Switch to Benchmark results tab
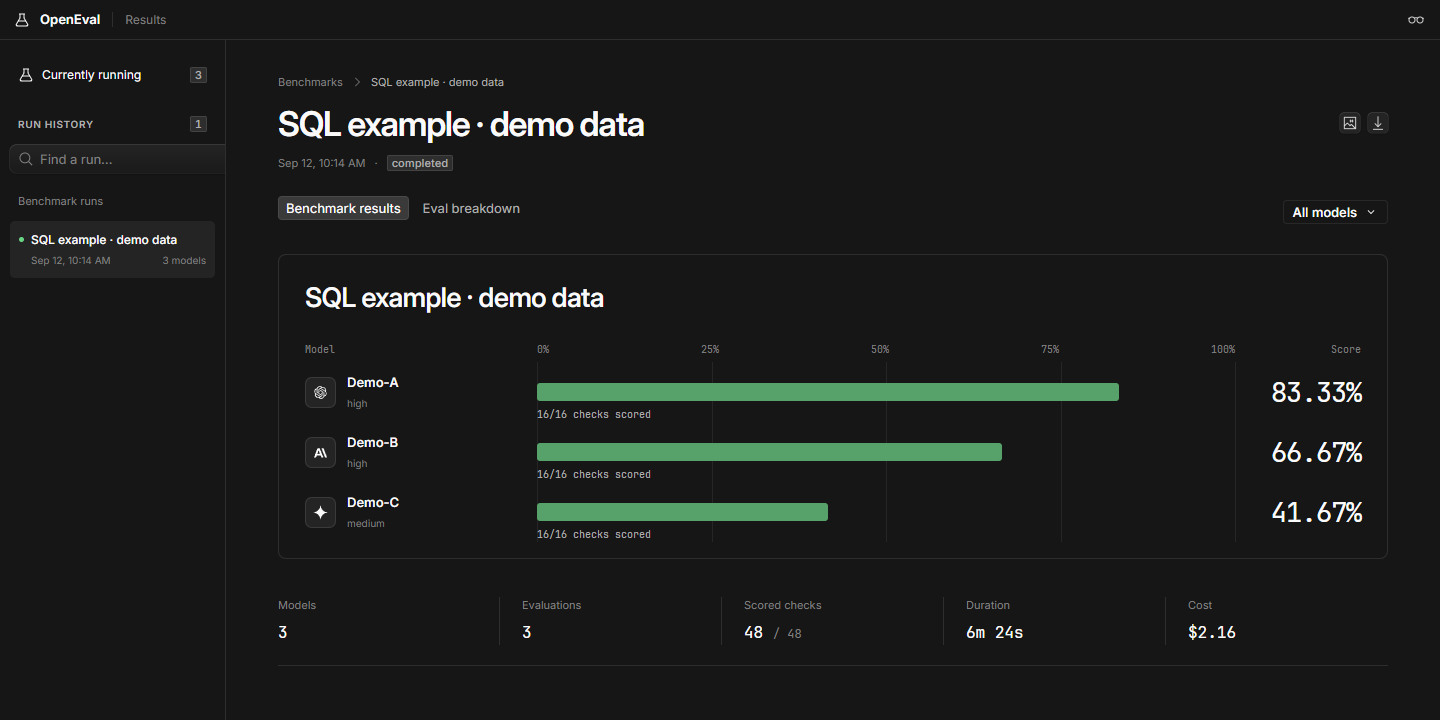The height and width of the screenshot is (720, 1440). click(343, 208)
